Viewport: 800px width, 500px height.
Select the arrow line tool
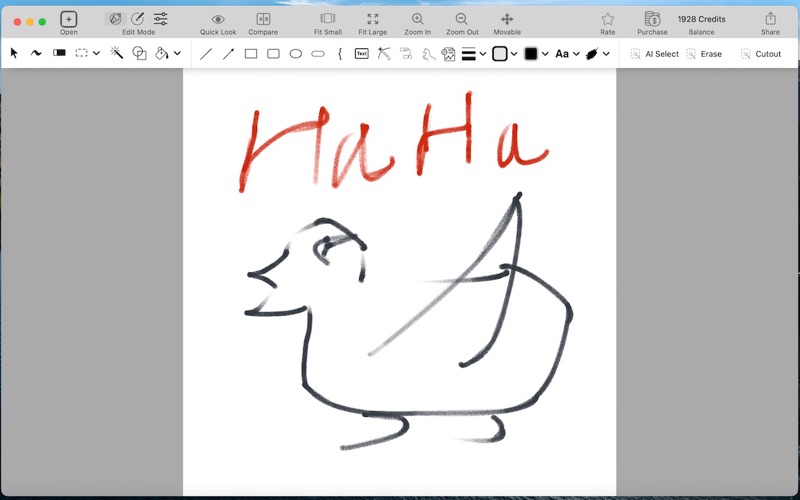(228, 54)
